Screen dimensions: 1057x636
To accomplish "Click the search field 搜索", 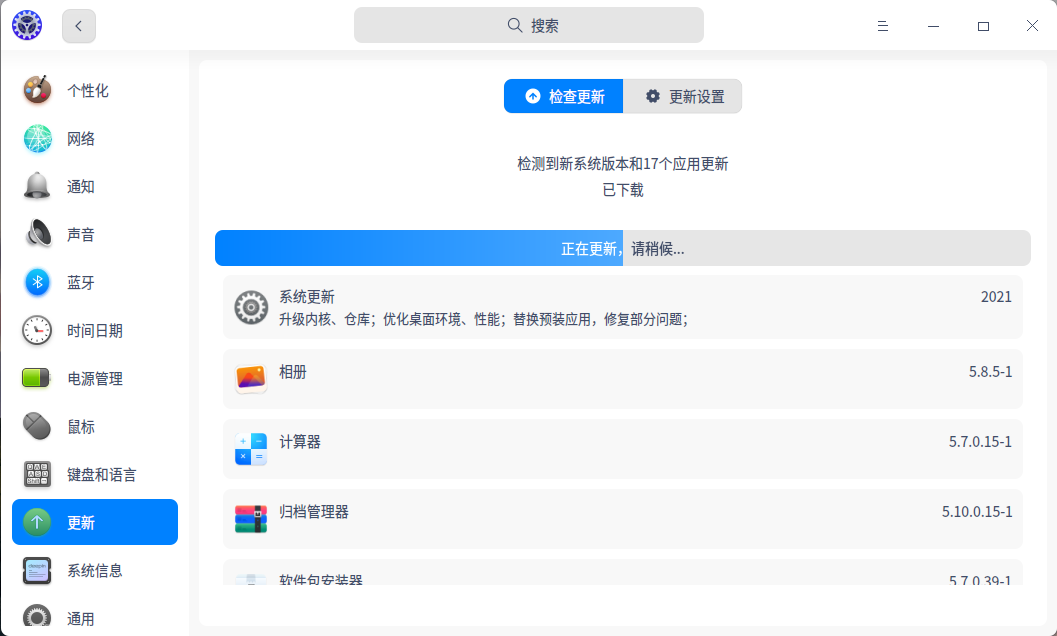I will pyautogui.click(x=528, y=25).
